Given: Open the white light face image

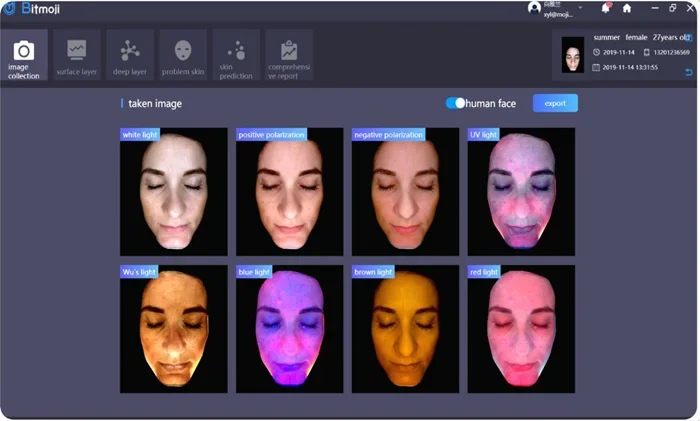Looking at the screenshot, I should click(173, 191).
